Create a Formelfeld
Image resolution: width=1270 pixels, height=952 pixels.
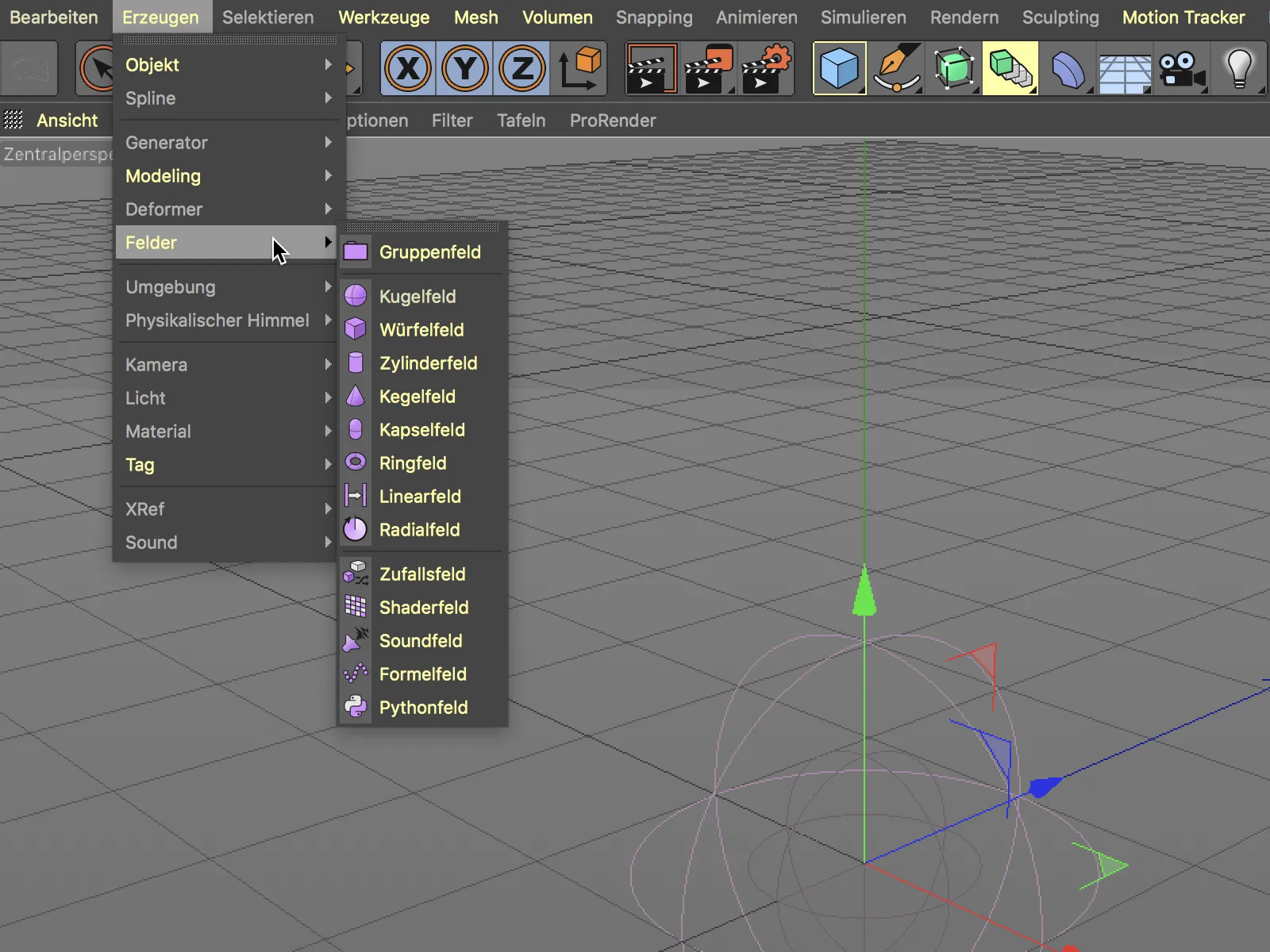(423, 674)
